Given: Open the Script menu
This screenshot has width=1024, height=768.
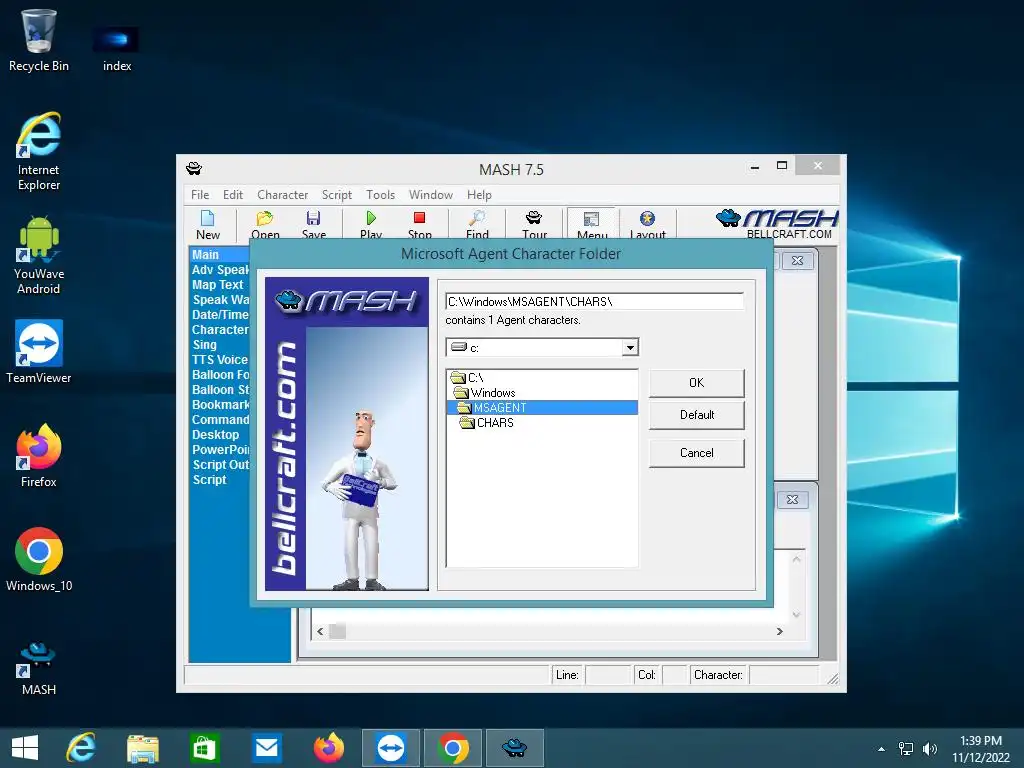Looking at the screenshot, I should [x=336, y=195].
